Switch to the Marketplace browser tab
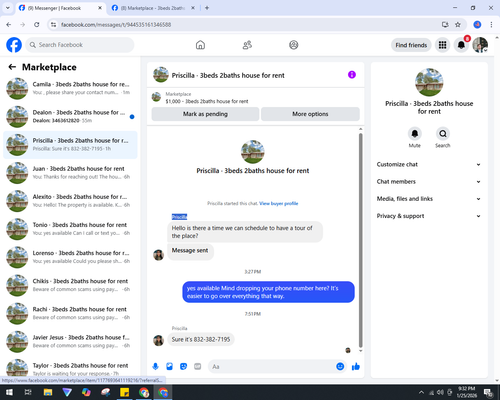 pyautogui.click(x=153, y=8)
